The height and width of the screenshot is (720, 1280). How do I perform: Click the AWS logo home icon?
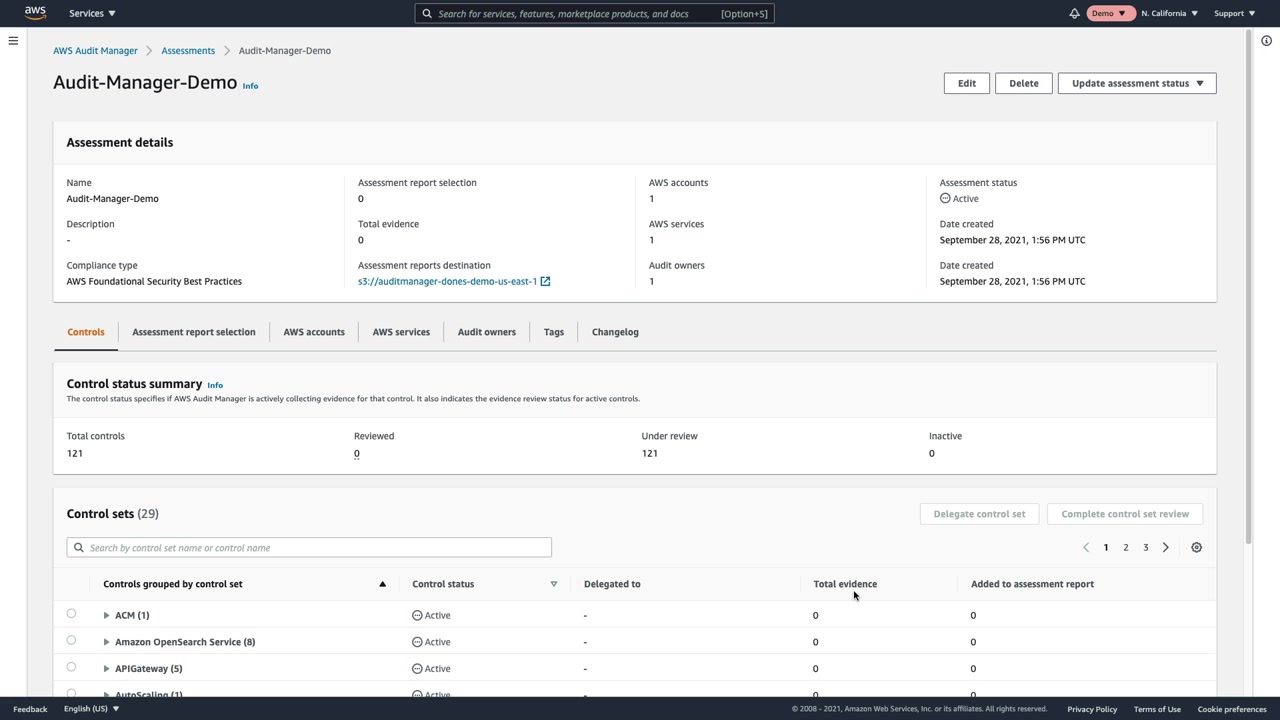coord(35,13)
